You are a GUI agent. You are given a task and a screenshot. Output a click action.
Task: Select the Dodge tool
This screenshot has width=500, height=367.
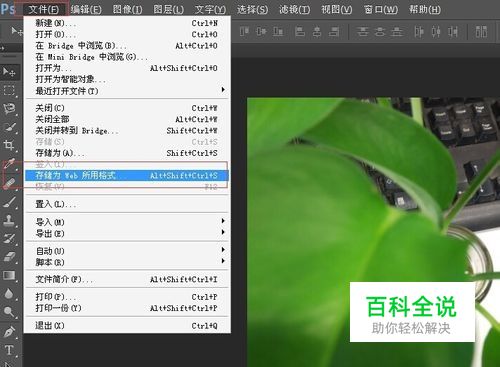9,312
